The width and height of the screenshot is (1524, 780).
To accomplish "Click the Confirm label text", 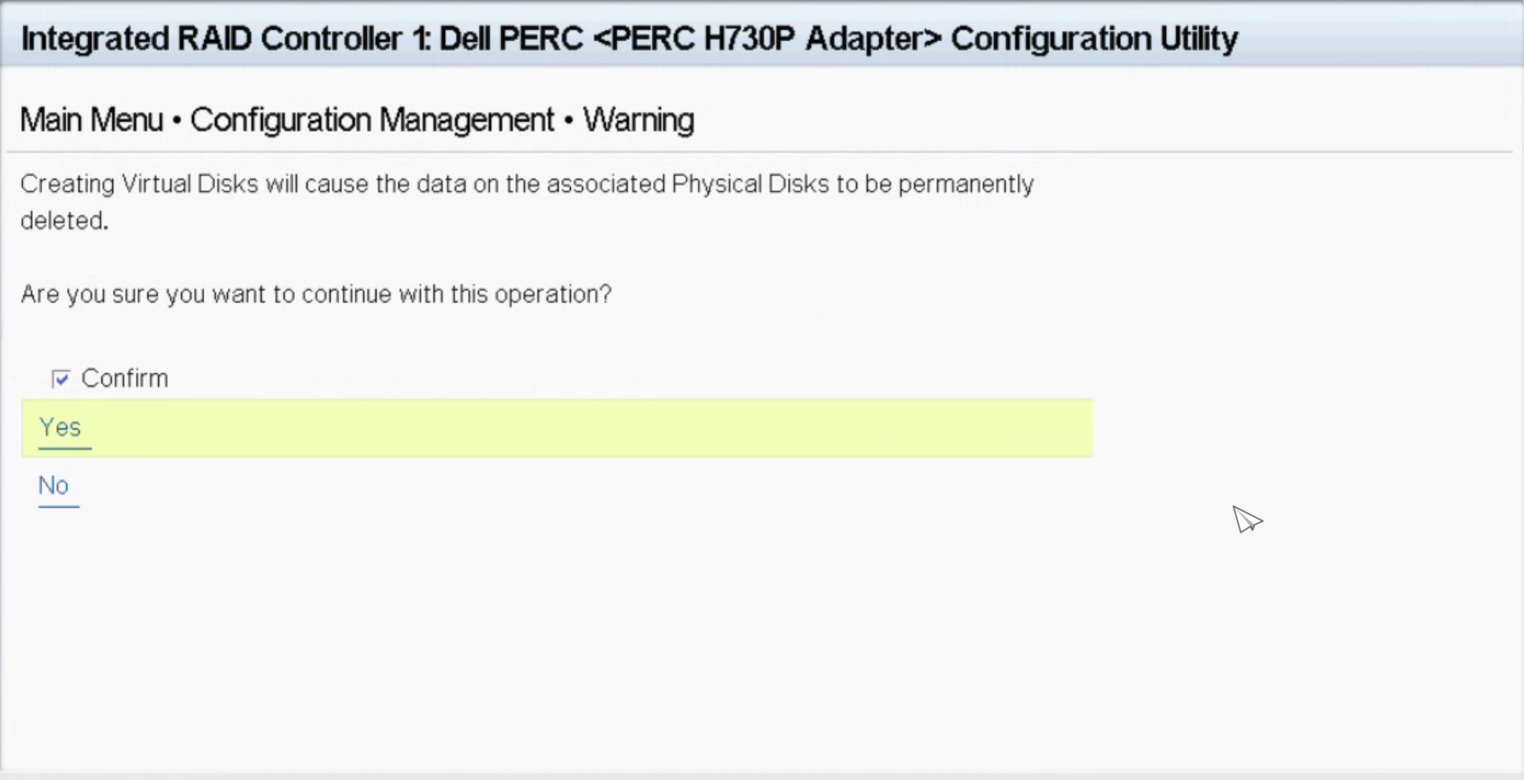I will 124,379.
